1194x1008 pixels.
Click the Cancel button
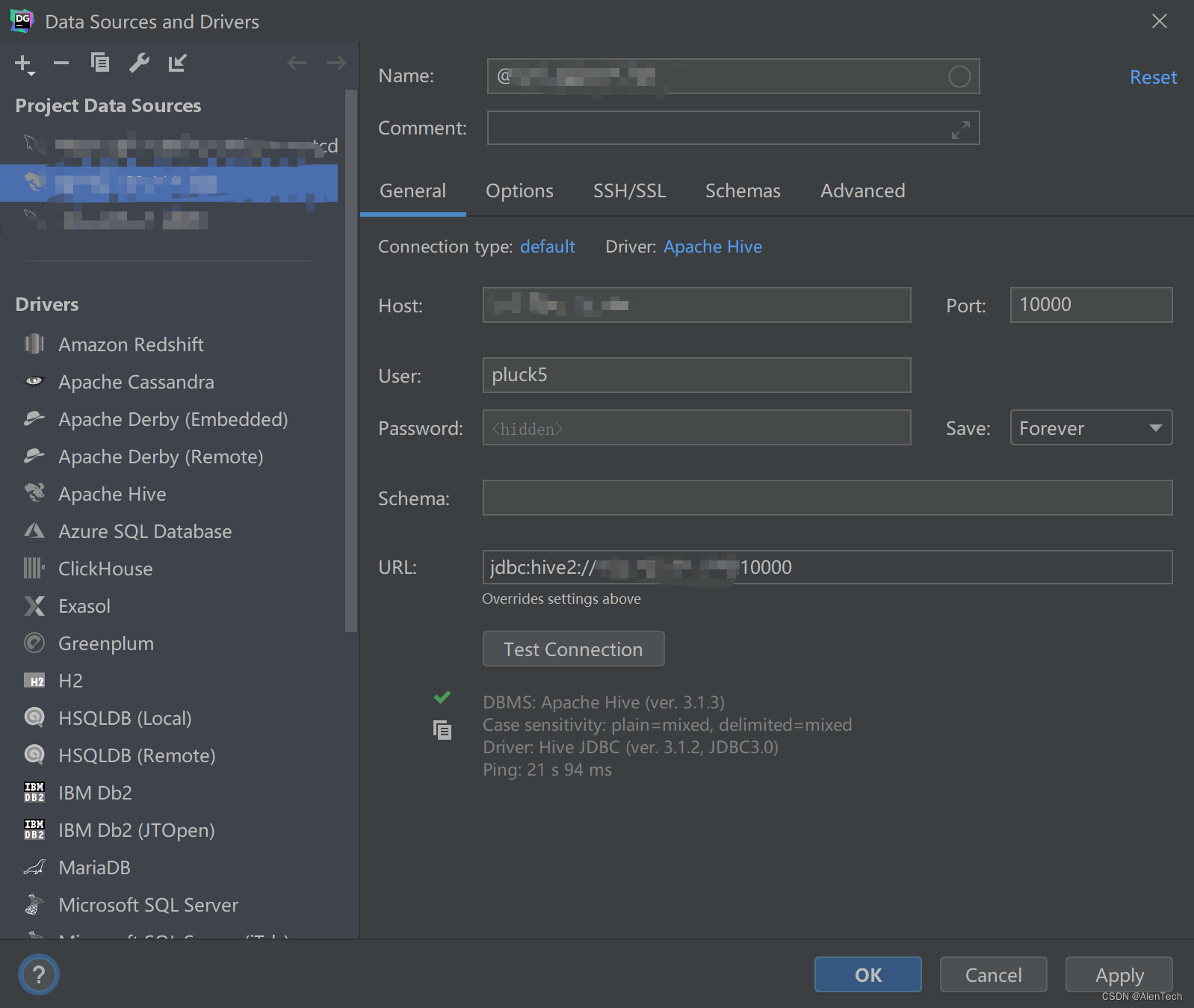coord(993,974)
